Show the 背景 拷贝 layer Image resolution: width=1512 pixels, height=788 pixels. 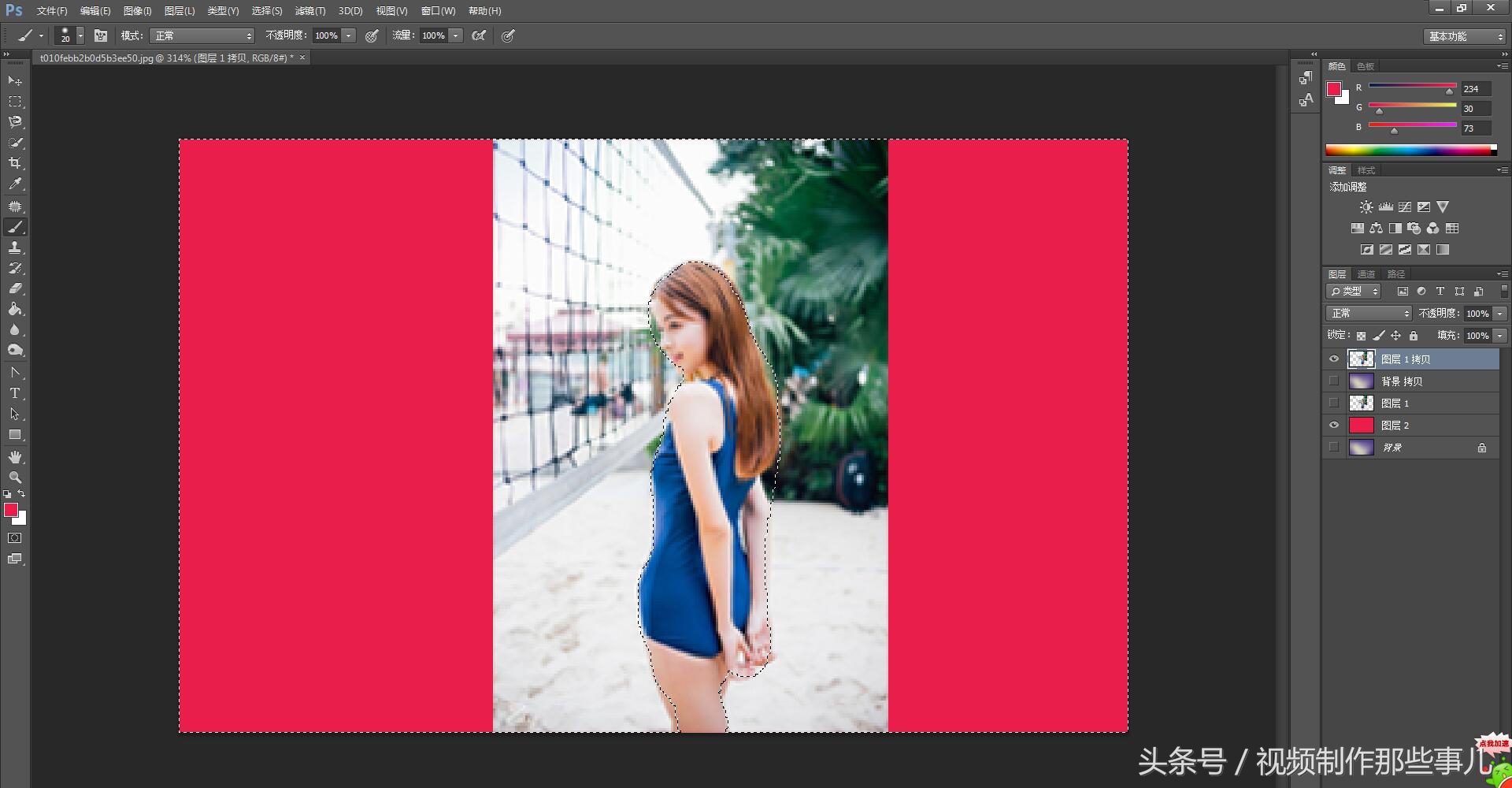coord(1334,381)
